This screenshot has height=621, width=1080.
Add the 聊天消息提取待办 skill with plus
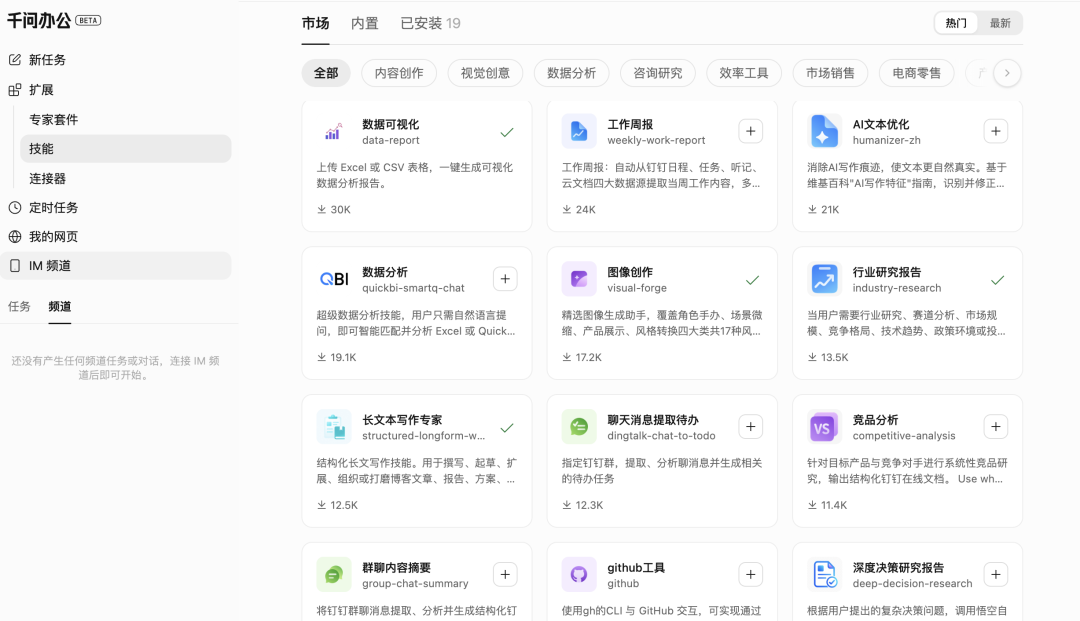750,427
